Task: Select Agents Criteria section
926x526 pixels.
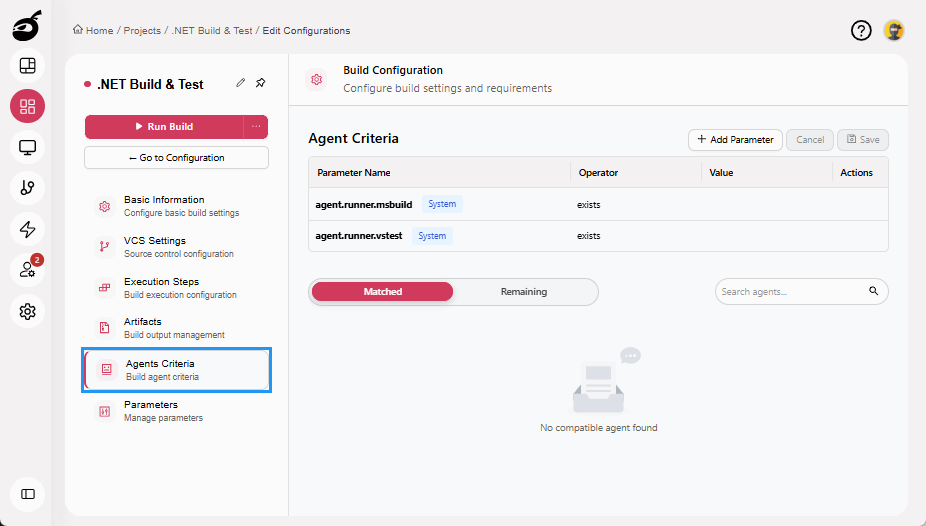Action: click(177, 370)
